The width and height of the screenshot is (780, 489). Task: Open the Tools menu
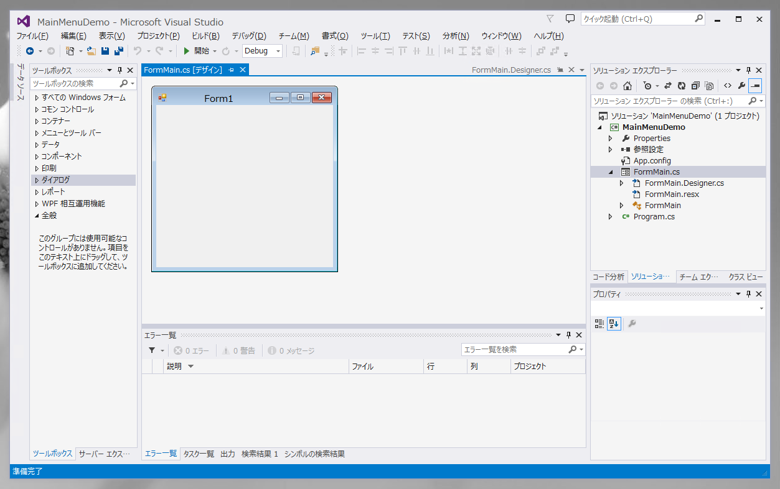click(x=375, y=36)
